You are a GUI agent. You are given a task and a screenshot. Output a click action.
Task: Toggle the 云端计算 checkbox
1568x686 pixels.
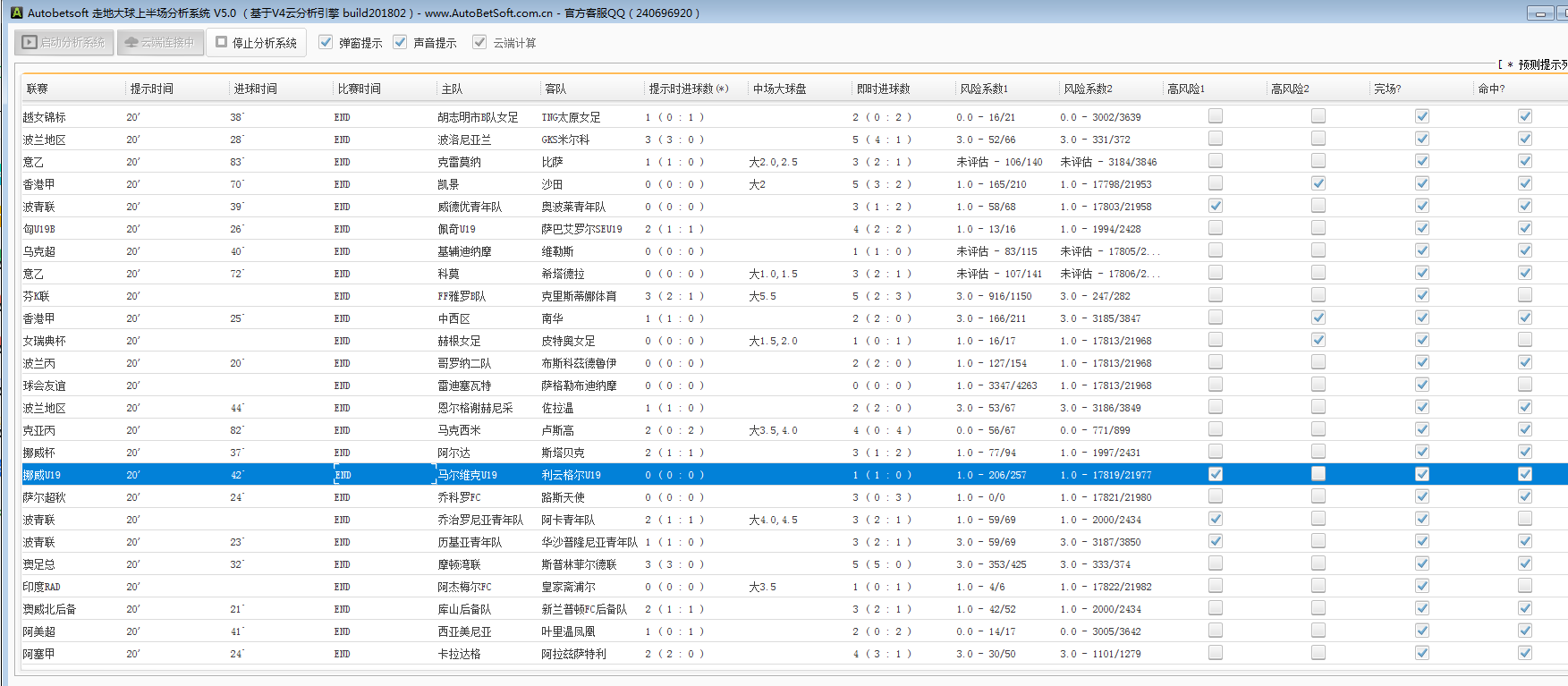coord(479,42)
